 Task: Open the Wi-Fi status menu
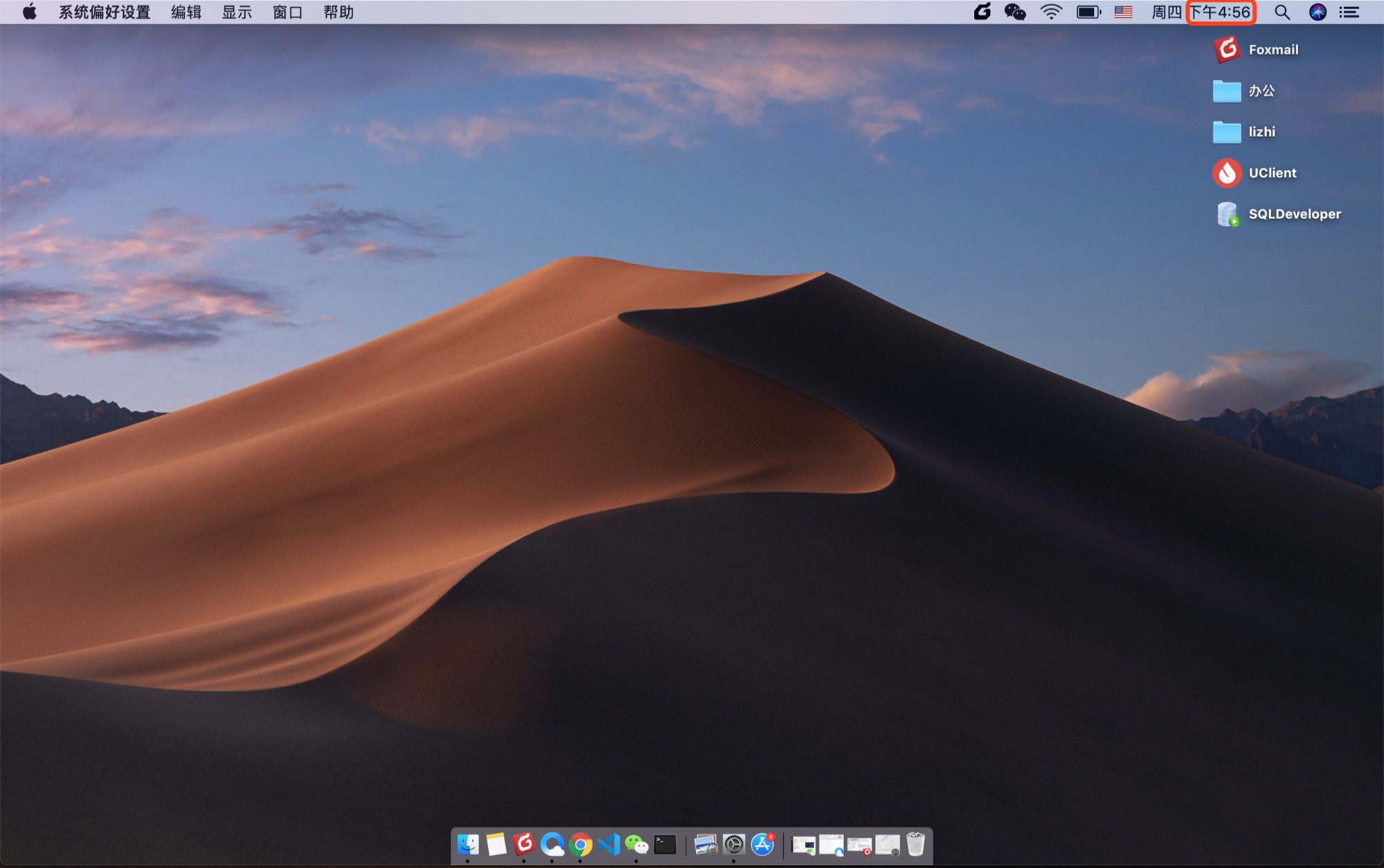(x=1051, y=12)
